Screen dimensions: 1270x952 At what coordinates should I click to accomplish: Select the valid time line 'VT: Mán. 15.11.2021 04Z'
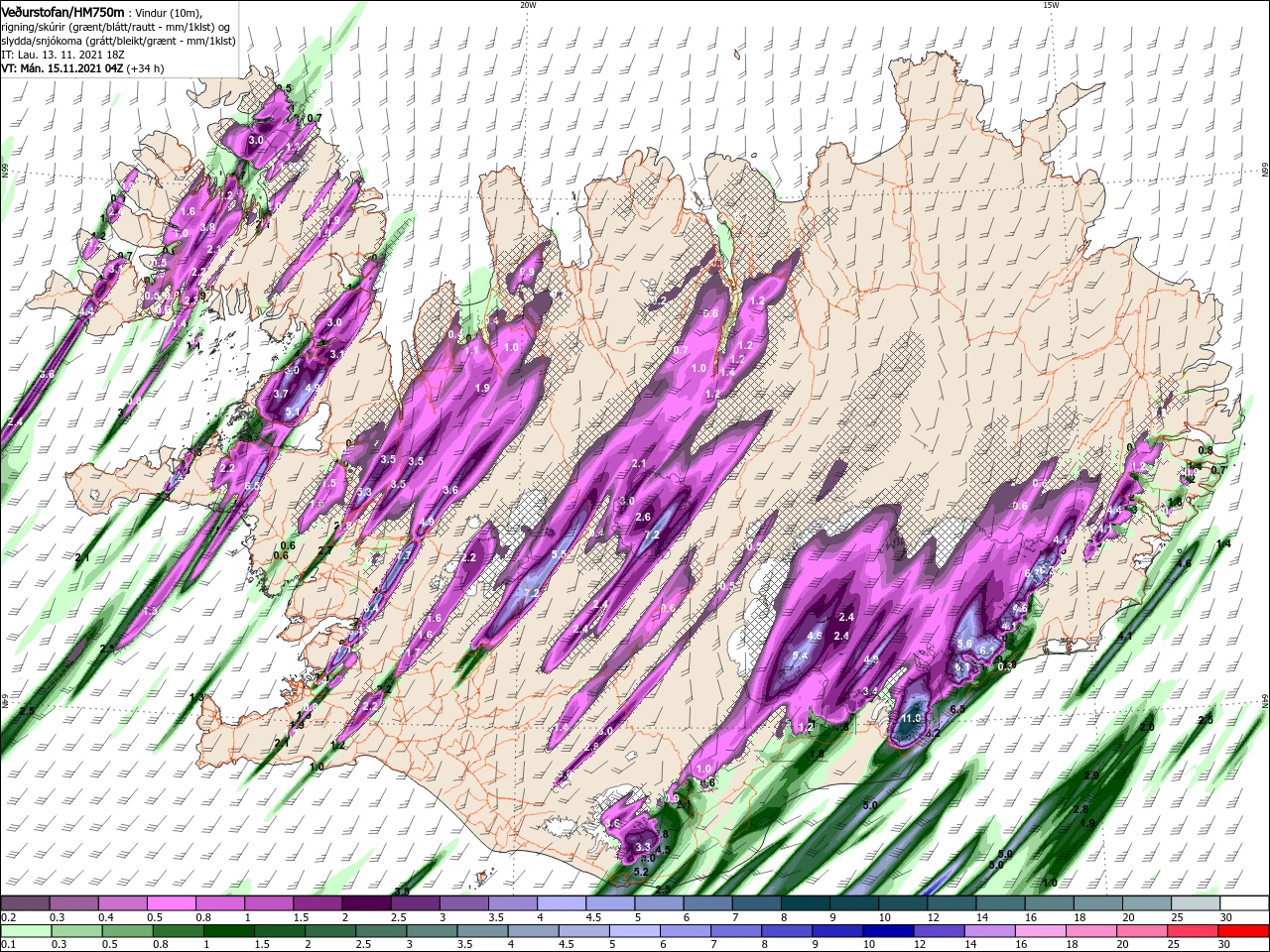63,68
